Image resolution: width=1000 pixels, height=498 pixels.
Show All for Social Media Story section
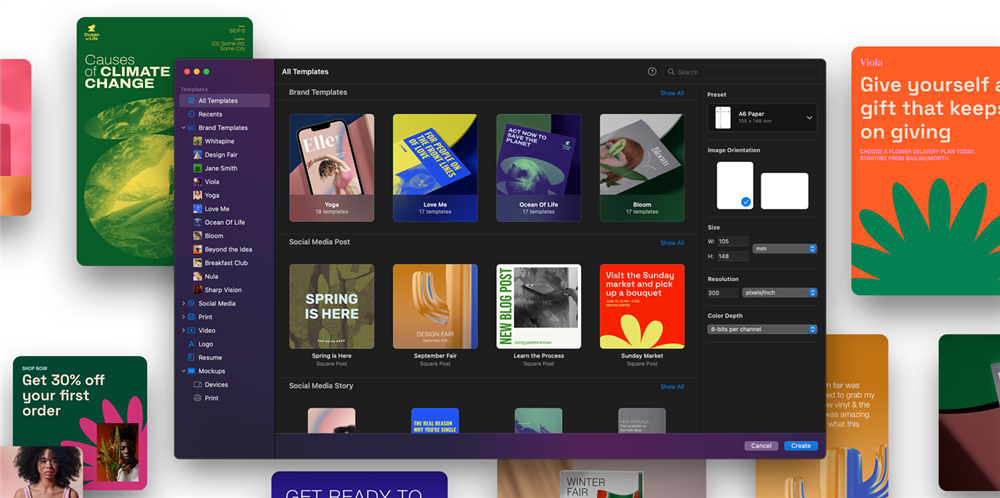click(672, 387)
